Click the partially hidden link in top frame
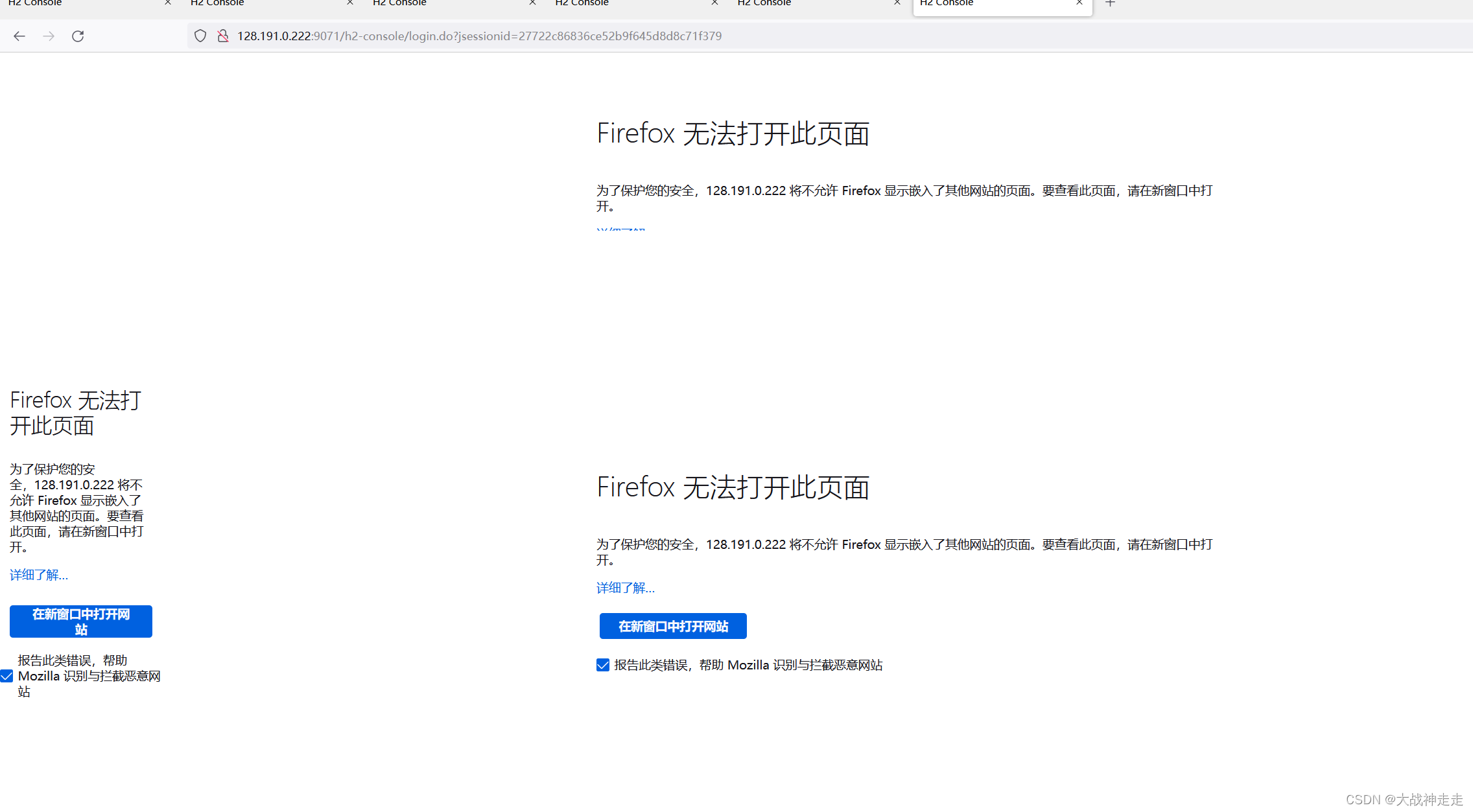Image resolution: width=1473 pixels, height=812 pixels. point(620,228)
